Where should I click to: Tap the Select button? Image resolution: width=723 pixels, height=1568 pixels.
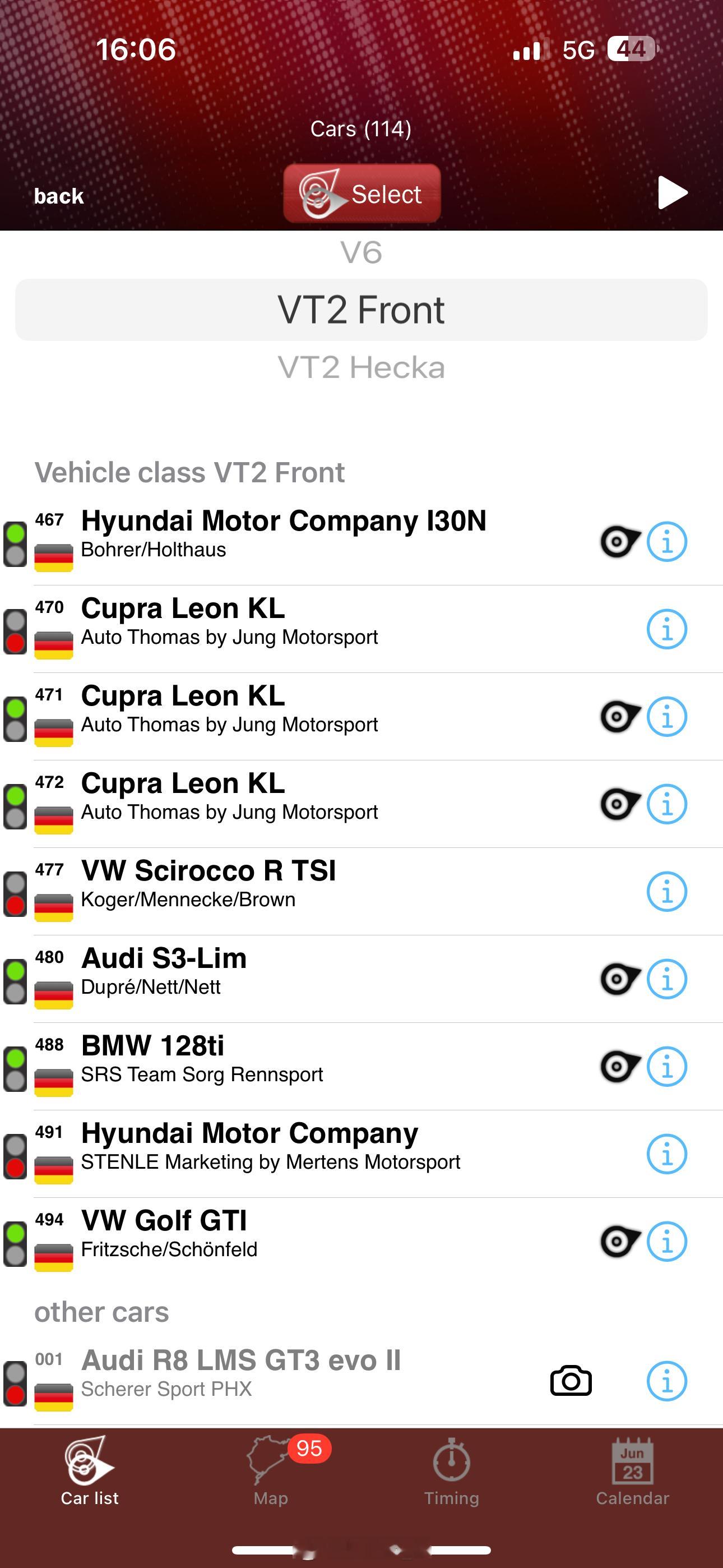click(362, 193)
